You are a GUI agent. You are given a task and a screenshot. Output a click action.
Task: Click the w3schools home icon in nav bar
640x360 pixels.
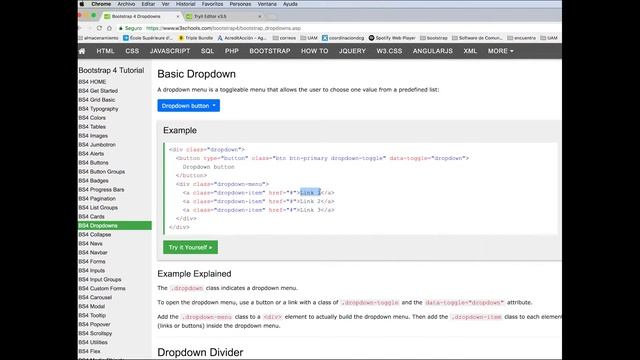click(x=82, y=51)
